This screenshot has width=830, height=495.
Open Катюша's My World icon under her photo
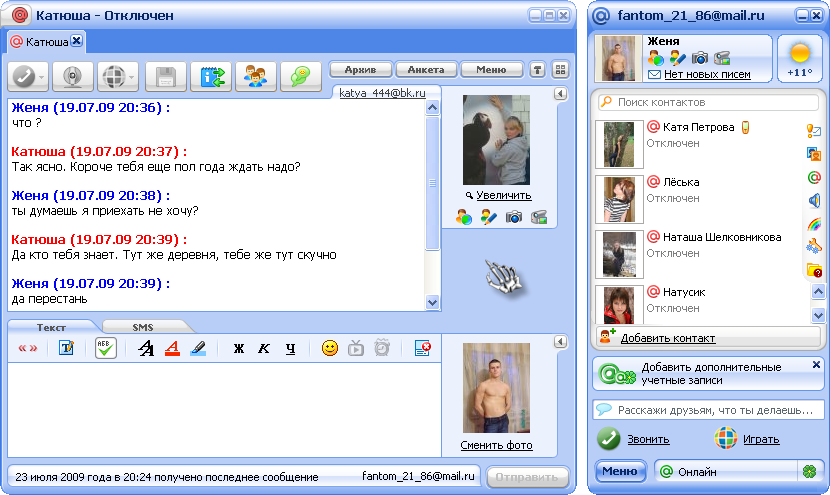(464, 217)
